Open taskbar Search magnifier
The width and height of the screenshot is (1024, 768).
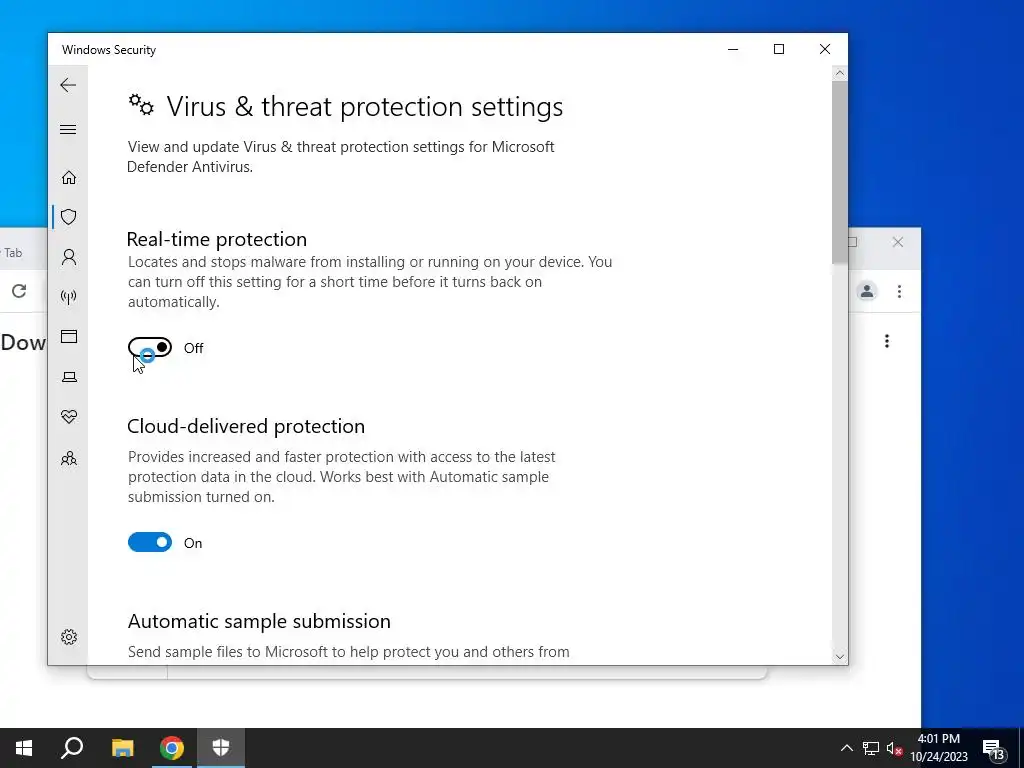[x=72, y=748]
